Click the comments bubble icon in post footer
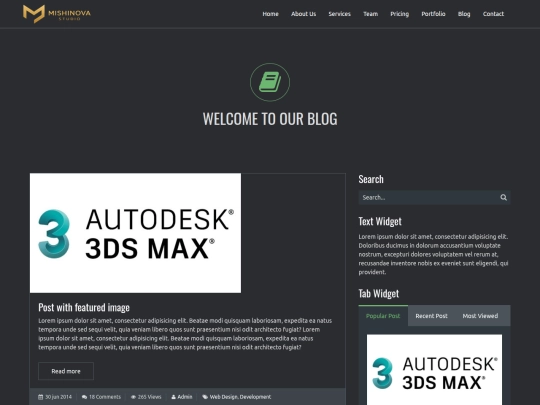The width and height of the screenshot is (540, 405). tap(84, 397)
